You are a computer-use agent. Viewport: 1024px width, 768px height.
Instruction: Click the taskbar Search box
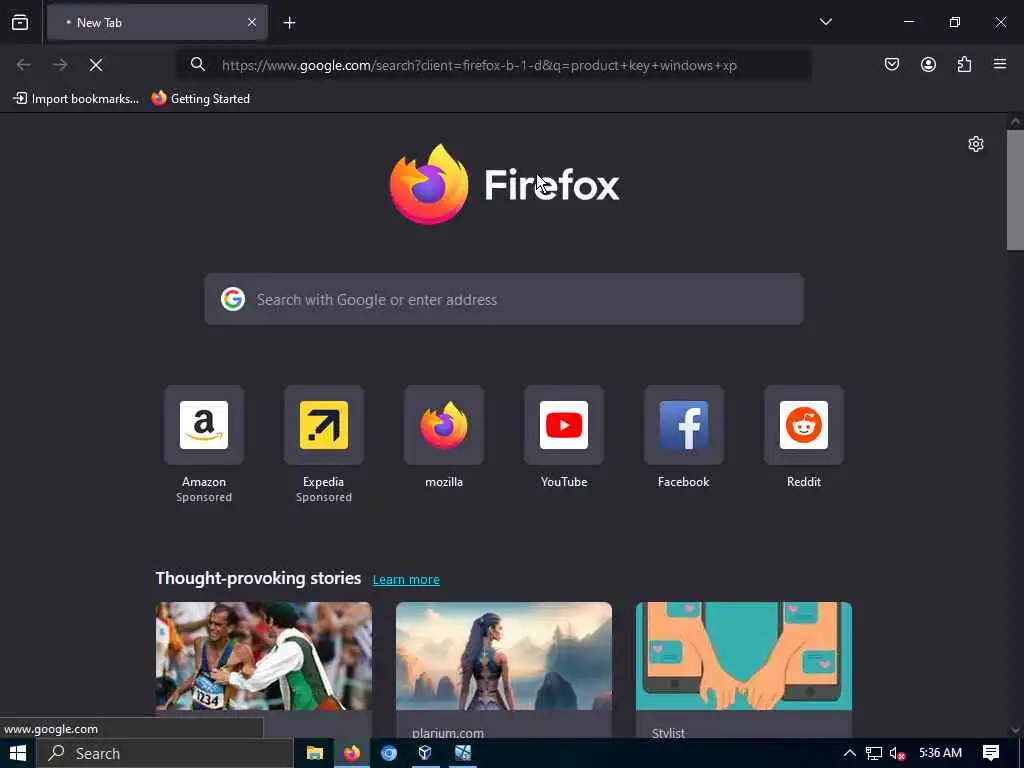[x=165, y=753]
